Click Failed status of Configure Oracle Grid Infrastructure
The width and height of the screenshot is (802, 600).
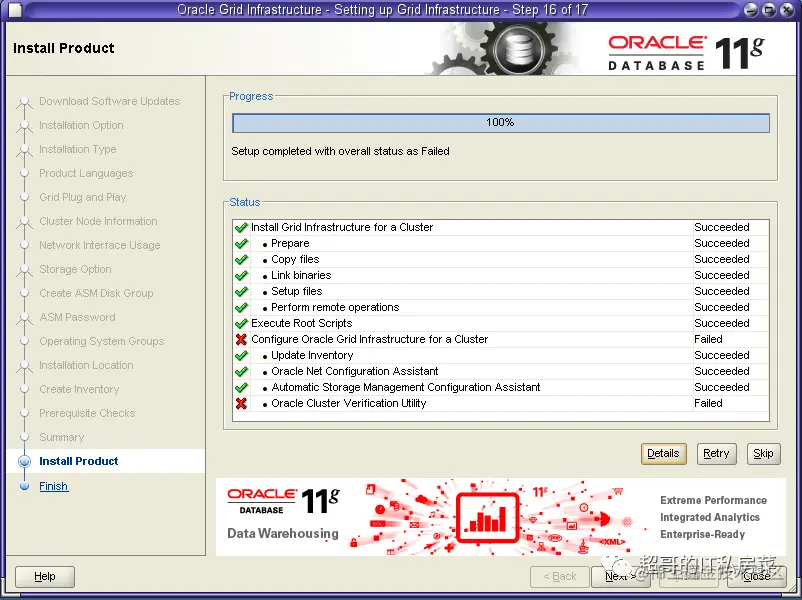(x=708, y=339)
